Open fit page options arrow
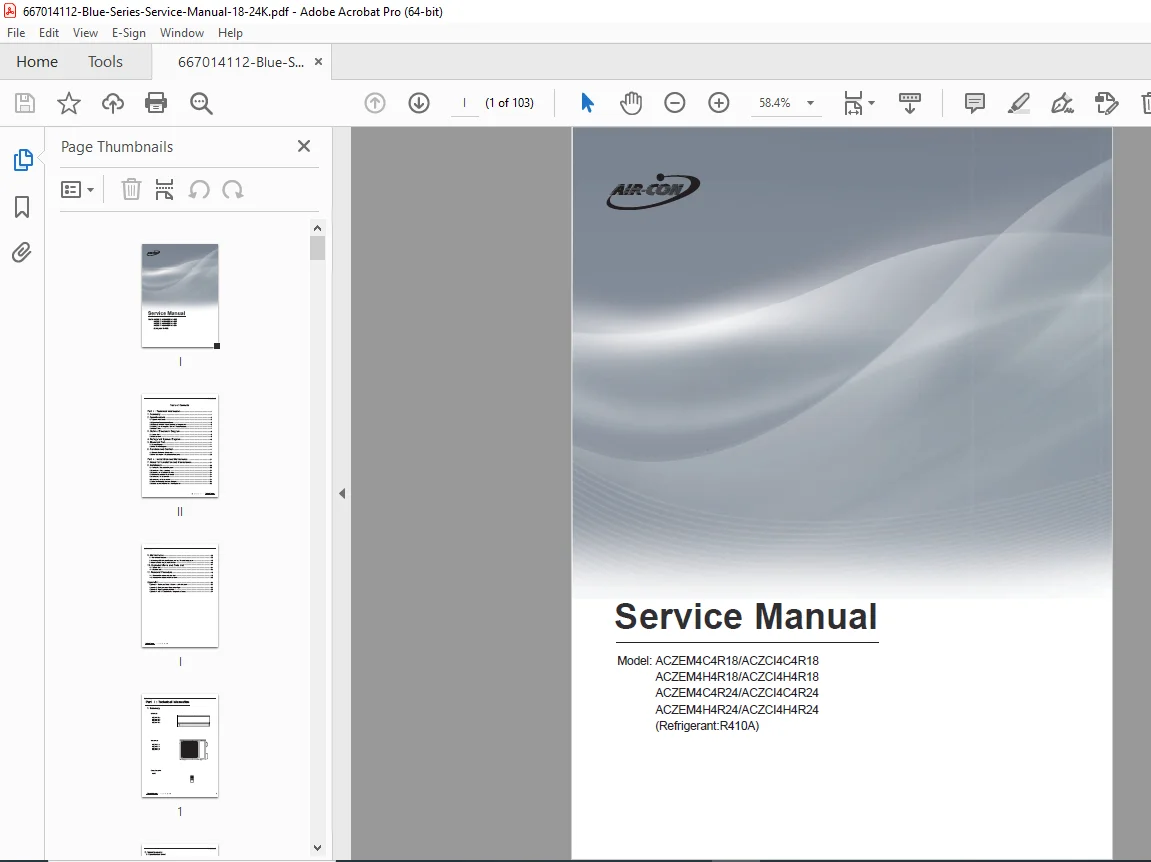The width and height of the screenshot is (1151, 862). tap(871, 103)
